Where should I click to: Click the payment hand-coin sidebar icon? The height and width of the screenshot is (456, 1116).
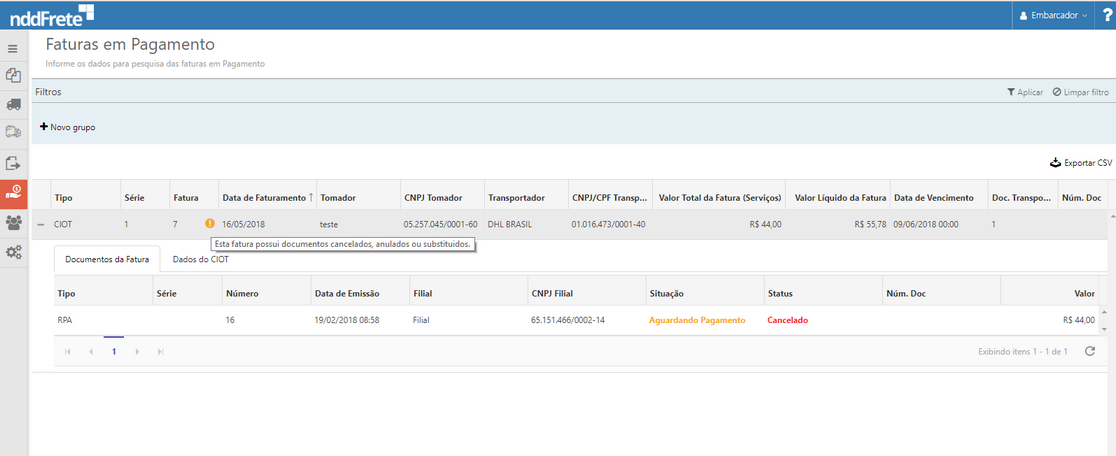(x=14, y=192)
